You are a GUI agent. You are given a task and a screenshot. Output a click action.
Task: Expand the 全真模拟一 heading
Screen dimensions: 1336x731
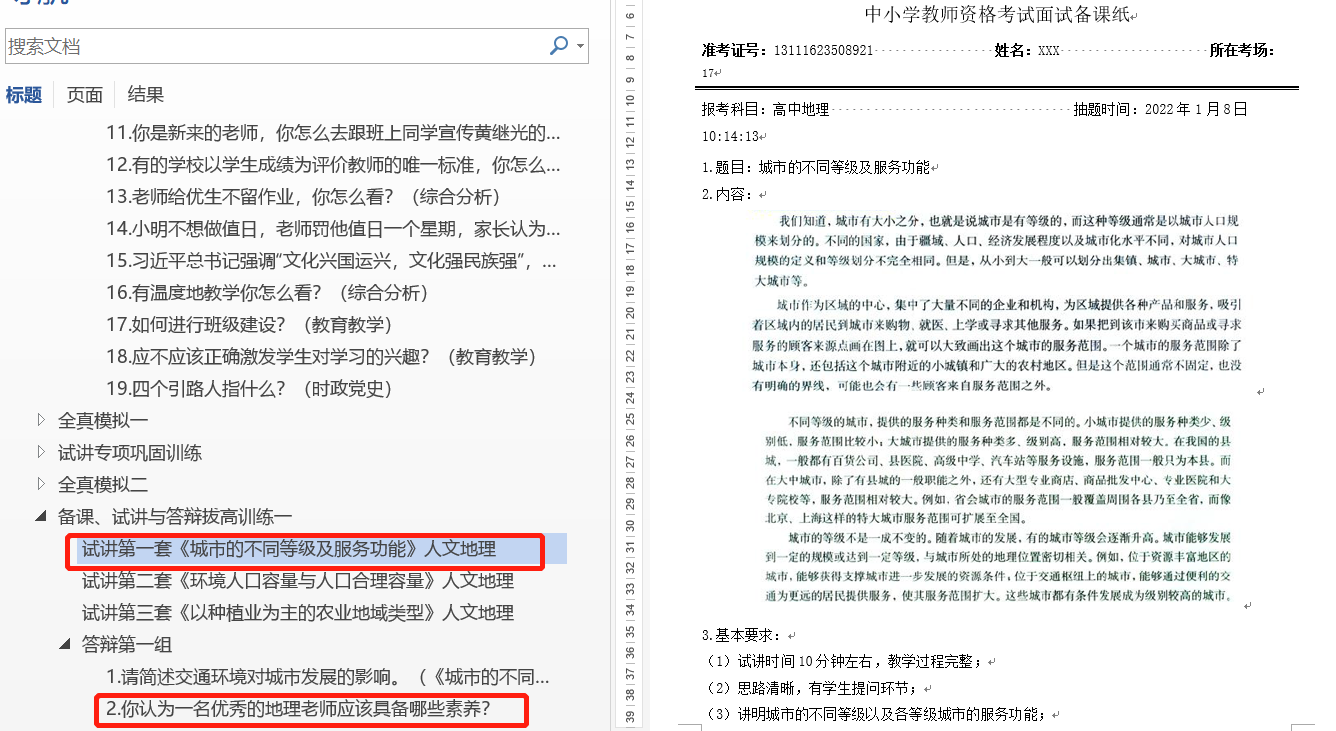(41, 420)
